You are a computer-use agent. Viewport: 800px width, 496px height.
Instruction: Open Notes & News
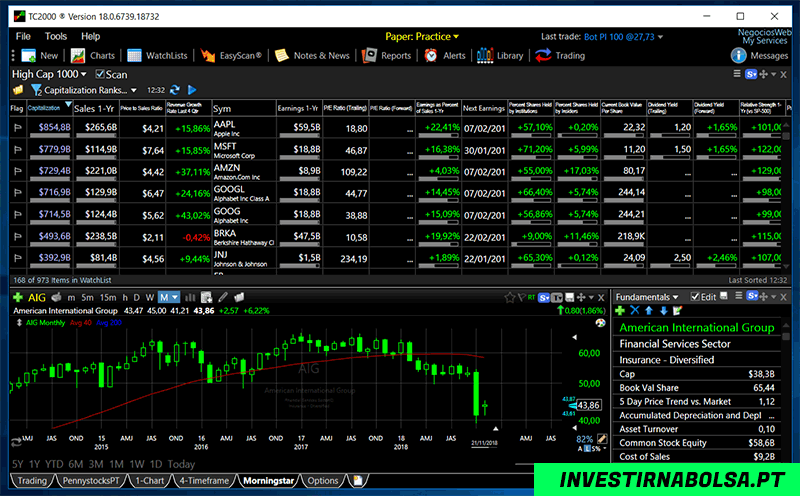click(312, 56)
